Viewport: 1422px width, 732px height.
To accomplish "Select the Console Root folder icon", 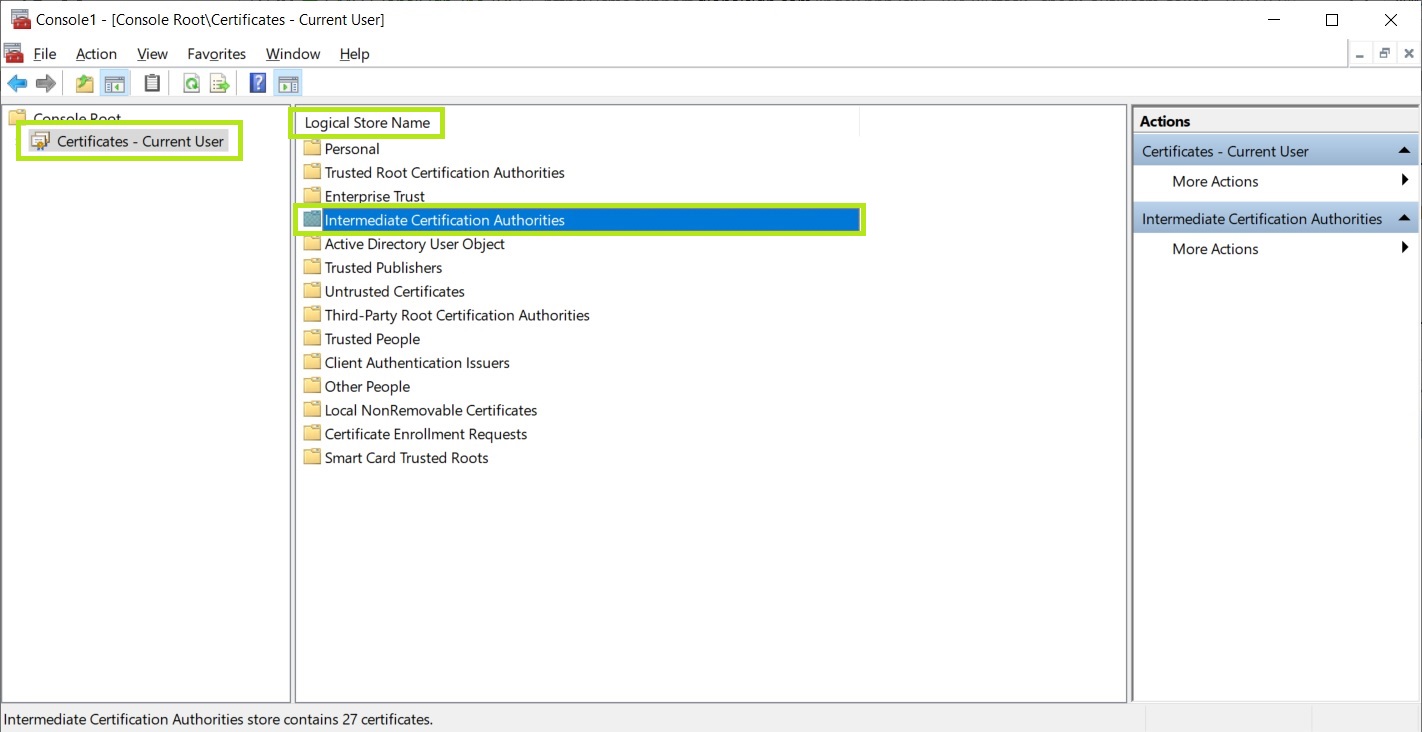I will pos(17,118).
